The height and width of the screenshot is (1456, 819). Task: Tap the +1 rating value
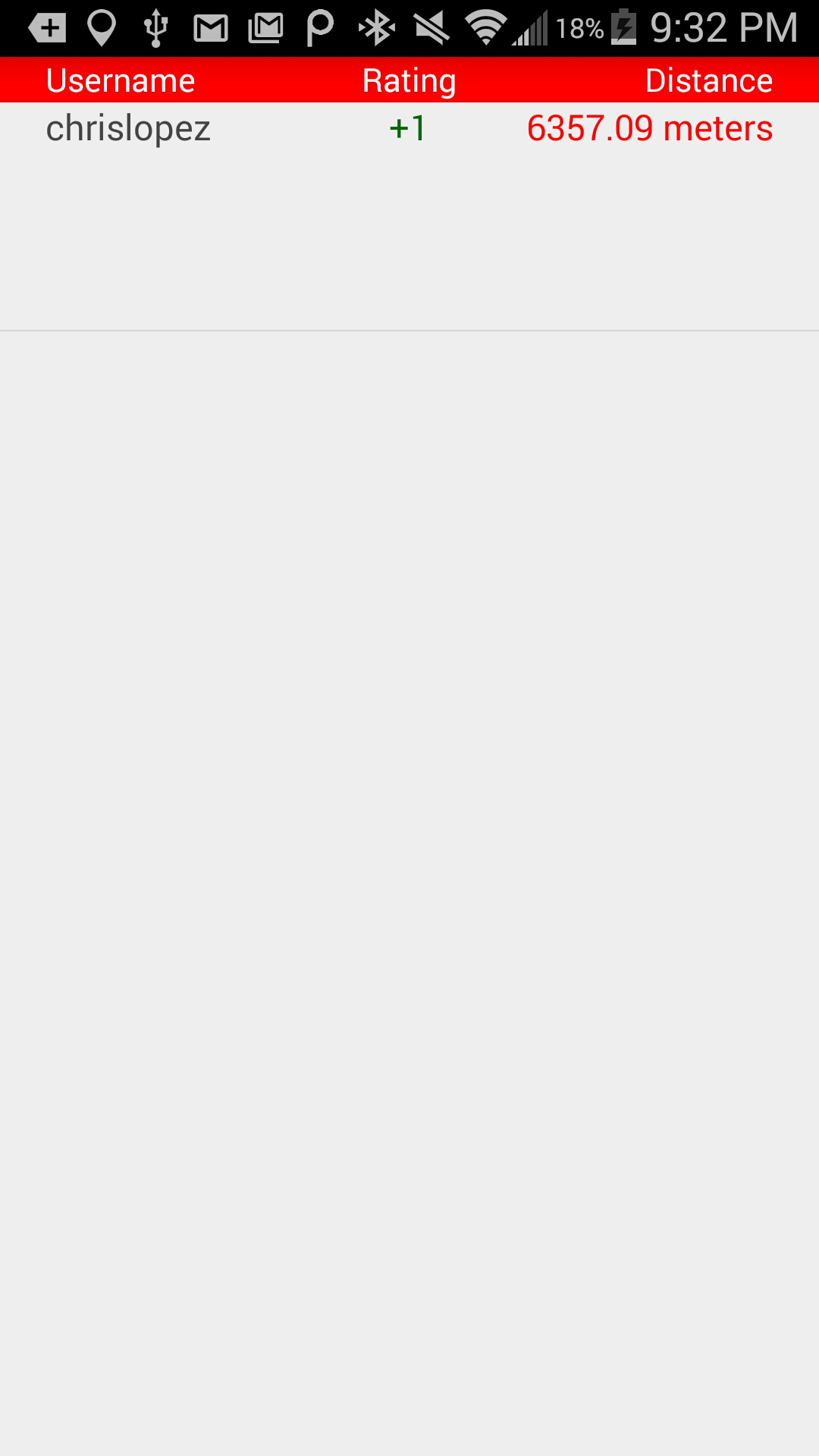[x=408, y=128]
